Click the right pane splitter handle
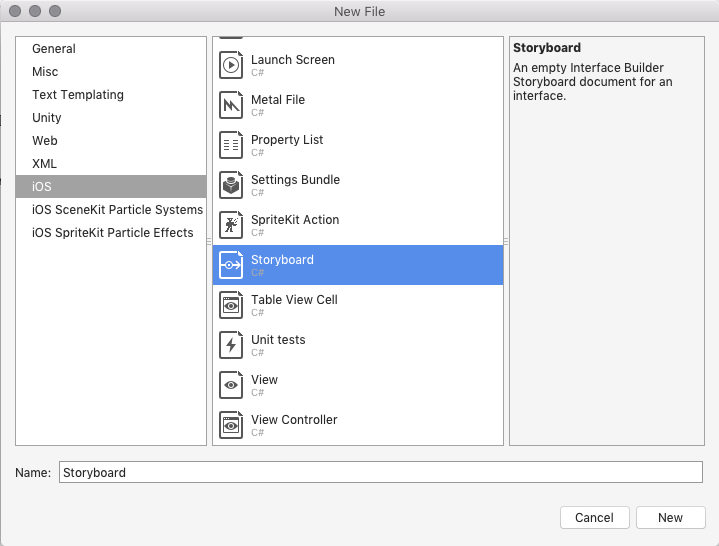Viewport: 719px width, 546px height. [x=506, y=241]
